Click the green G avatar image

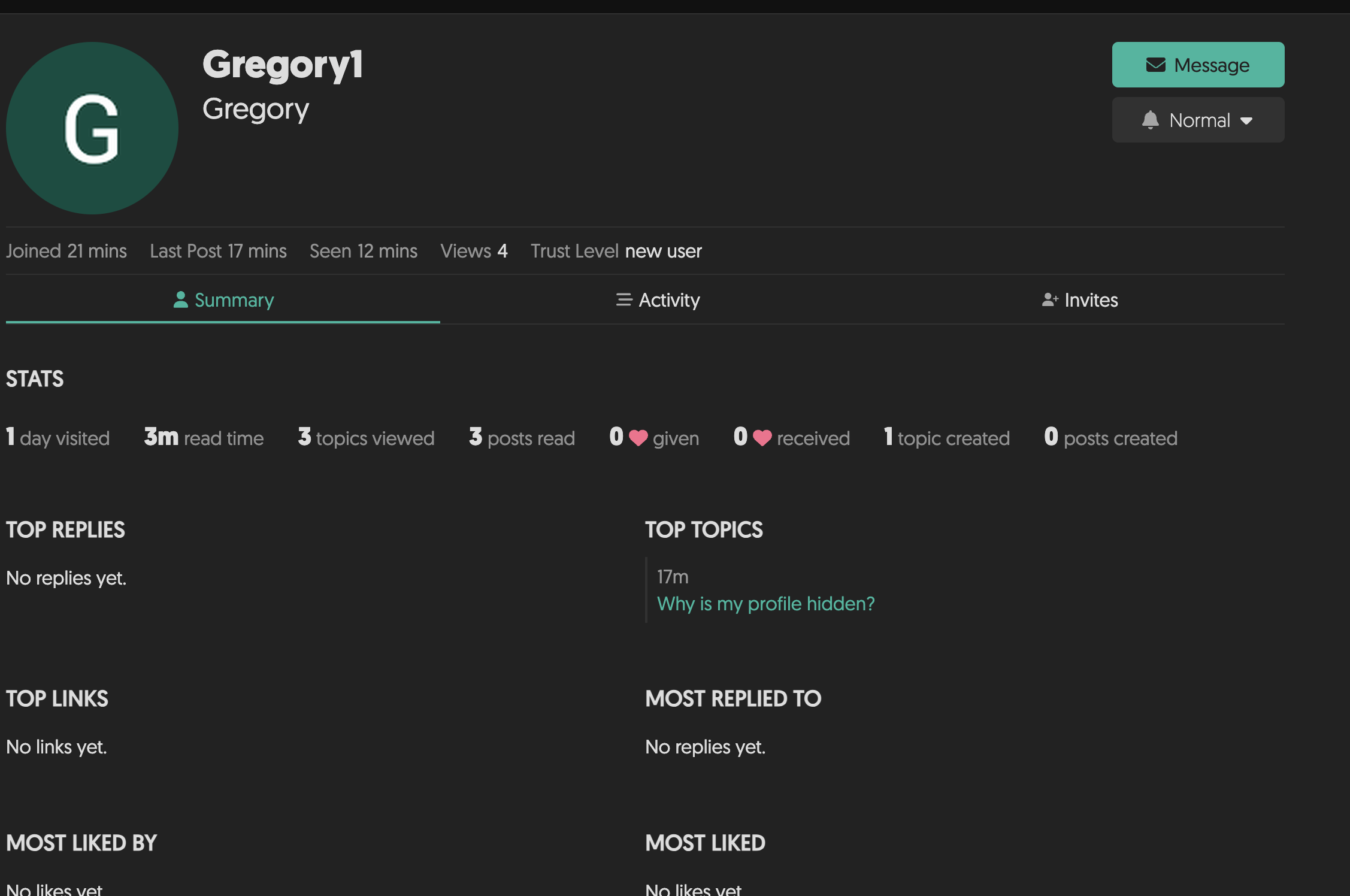(92, 128)
